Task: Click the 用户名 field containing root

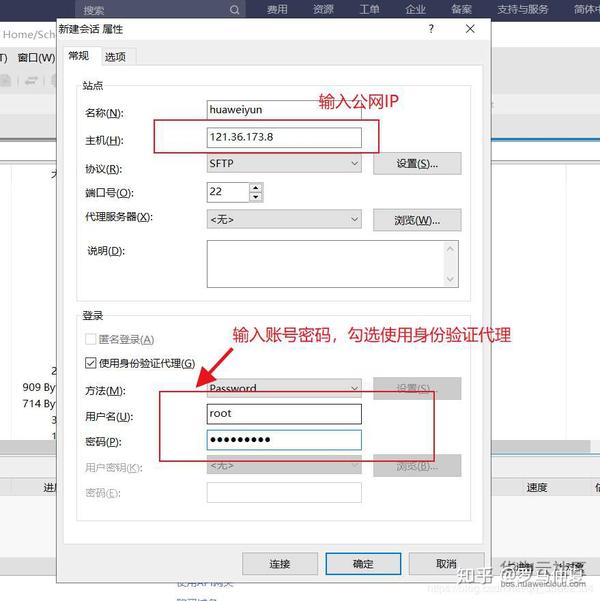Action: tap(284, 414)
